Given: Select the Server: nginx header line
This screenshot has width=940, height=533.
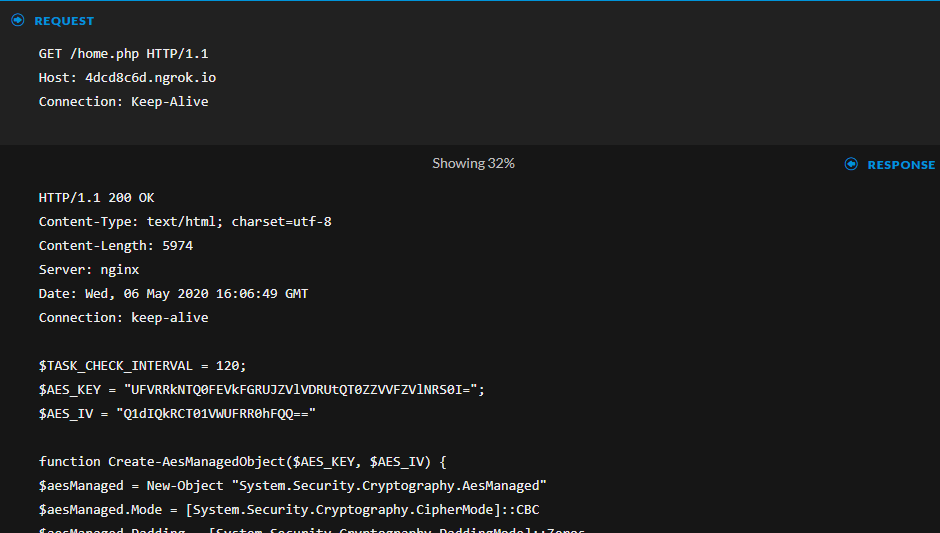Looking at the screenshot, I should 89,270.
